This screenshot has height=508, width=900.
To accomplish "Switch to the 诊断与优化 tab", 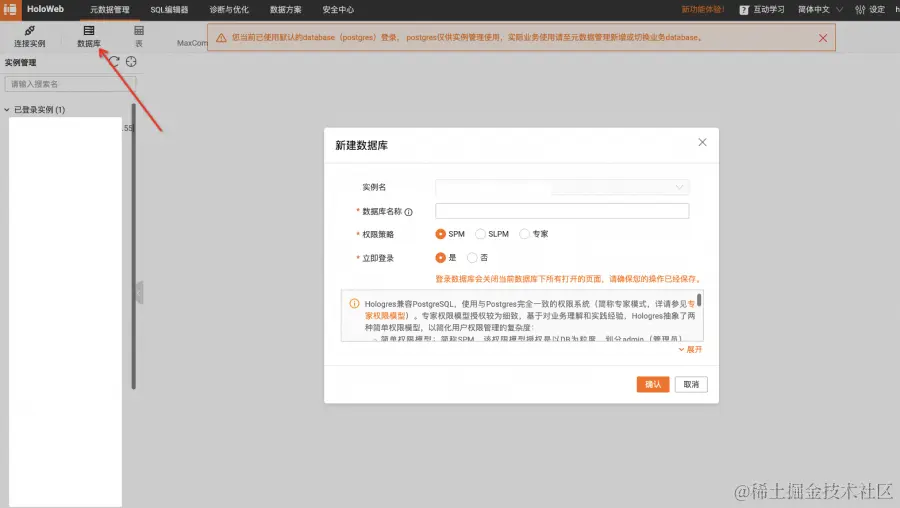I will pyautogui.click(x=229, y=10).
